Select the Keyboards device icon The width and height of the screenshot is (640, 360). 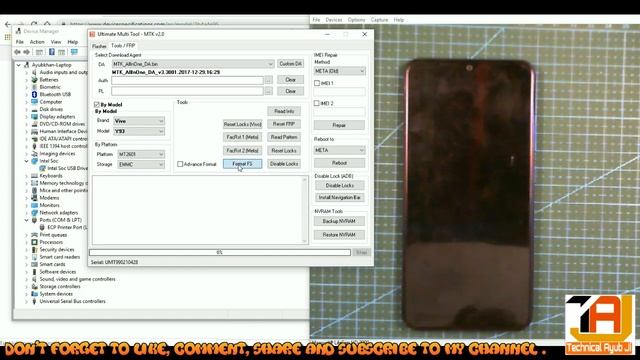point(35,176)
